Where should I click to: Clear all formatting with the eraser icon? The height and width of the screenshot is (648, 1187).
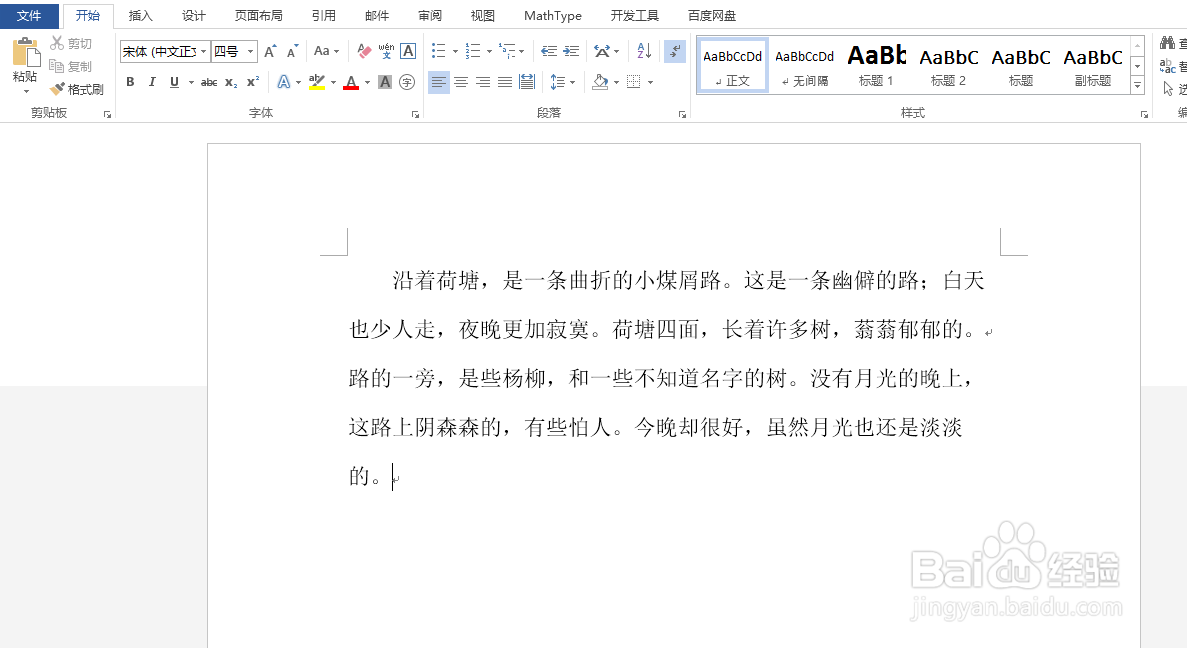coord(363,51)
